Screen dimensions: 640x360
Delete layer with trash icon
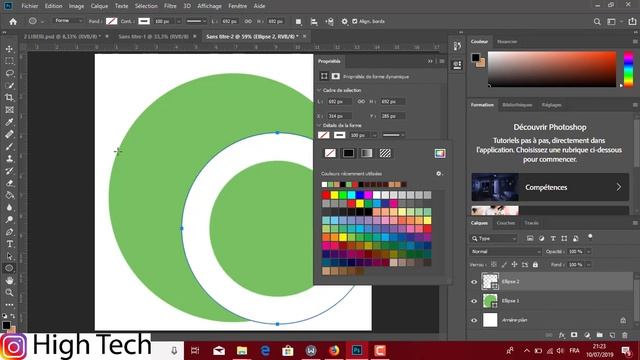pyautogui.click(x=625, y=335)
